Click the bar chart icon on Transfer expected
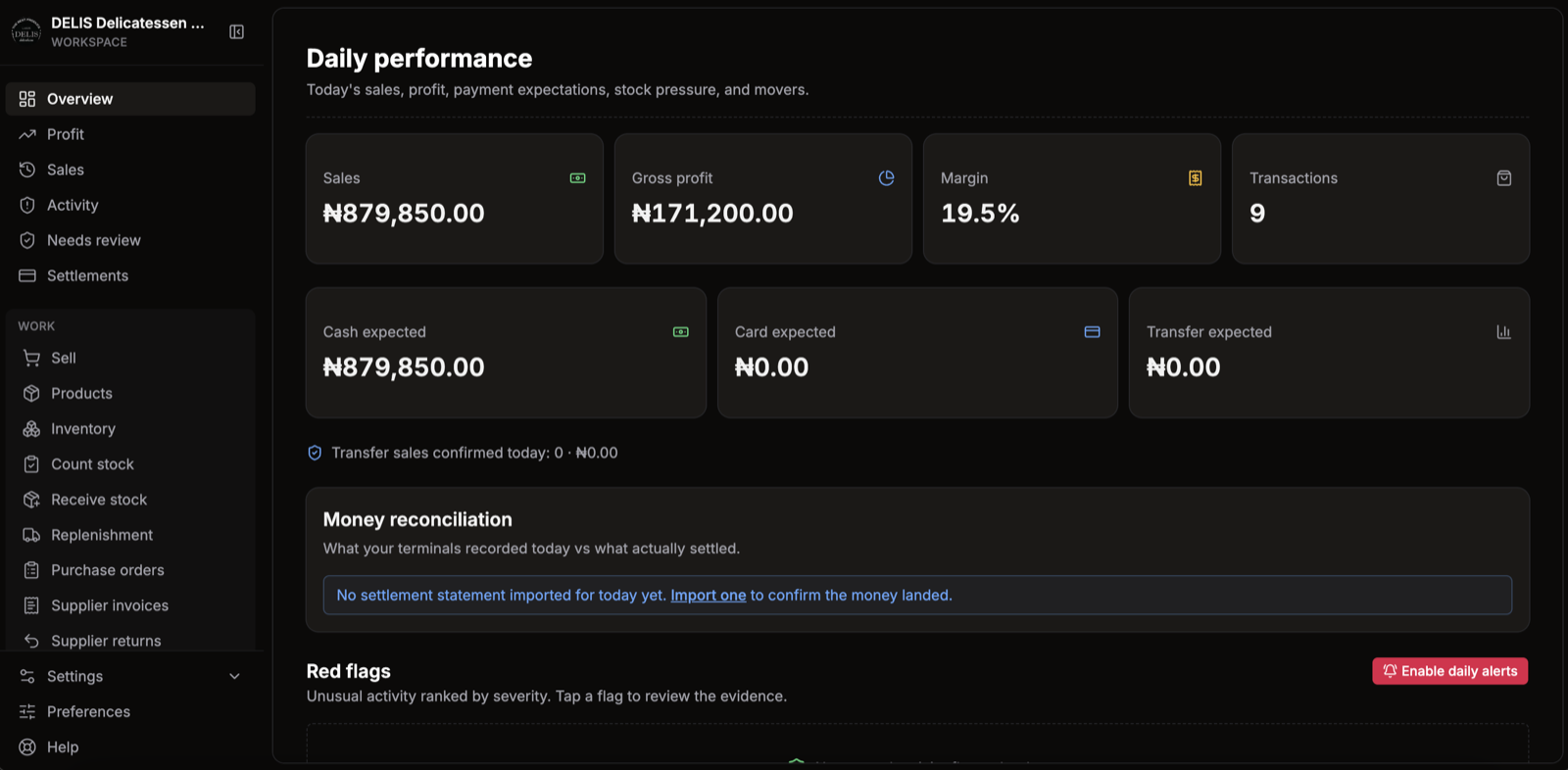The image size is (1568, 770). [1503, 332]
